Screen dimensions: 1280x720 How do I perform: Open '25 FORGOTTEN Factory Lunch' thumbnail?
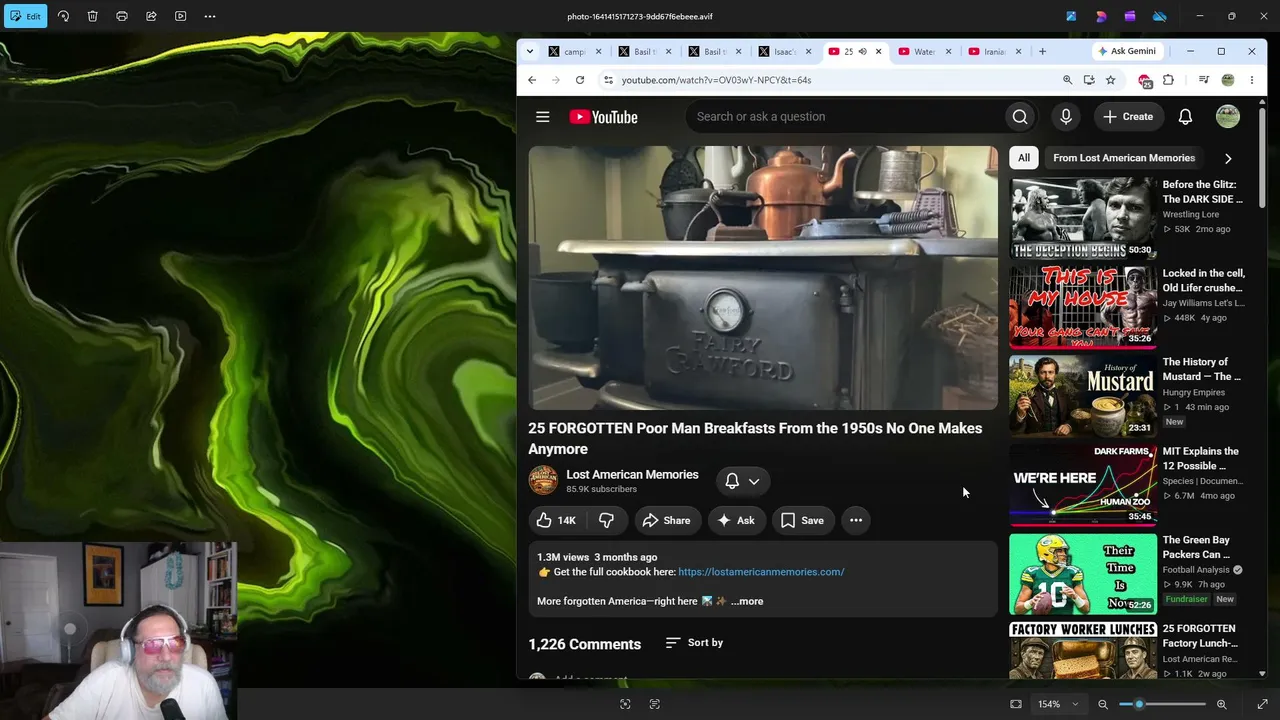pos(1082,650)
